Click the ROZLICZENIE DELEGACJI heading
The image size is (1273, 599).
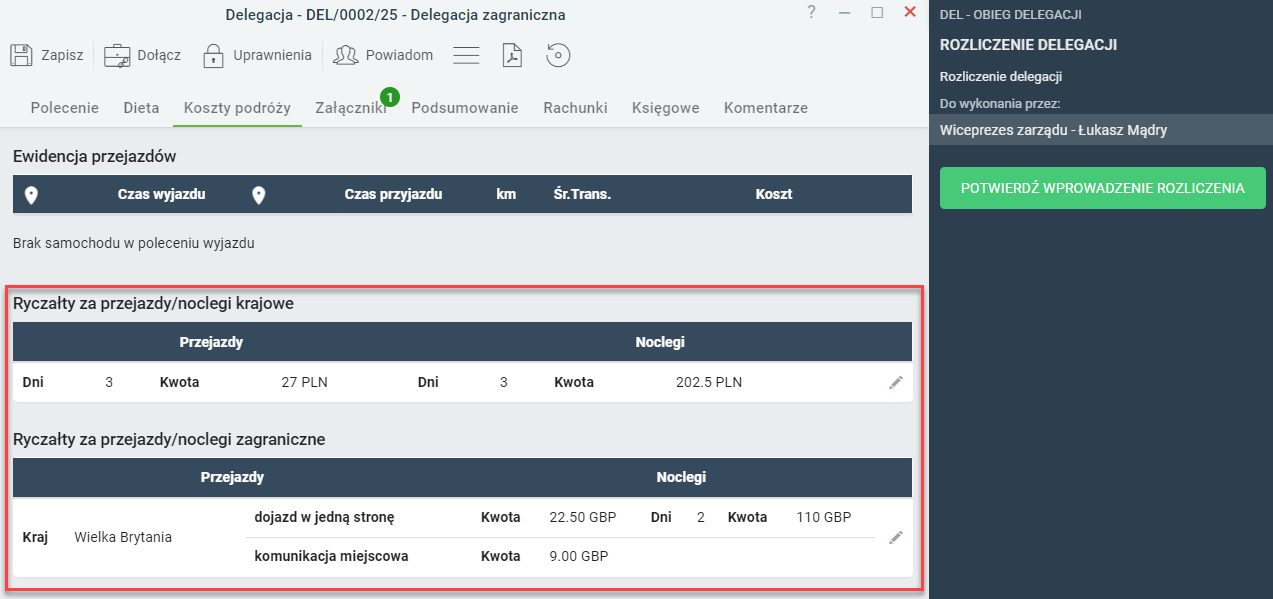tap(1028, 45)
